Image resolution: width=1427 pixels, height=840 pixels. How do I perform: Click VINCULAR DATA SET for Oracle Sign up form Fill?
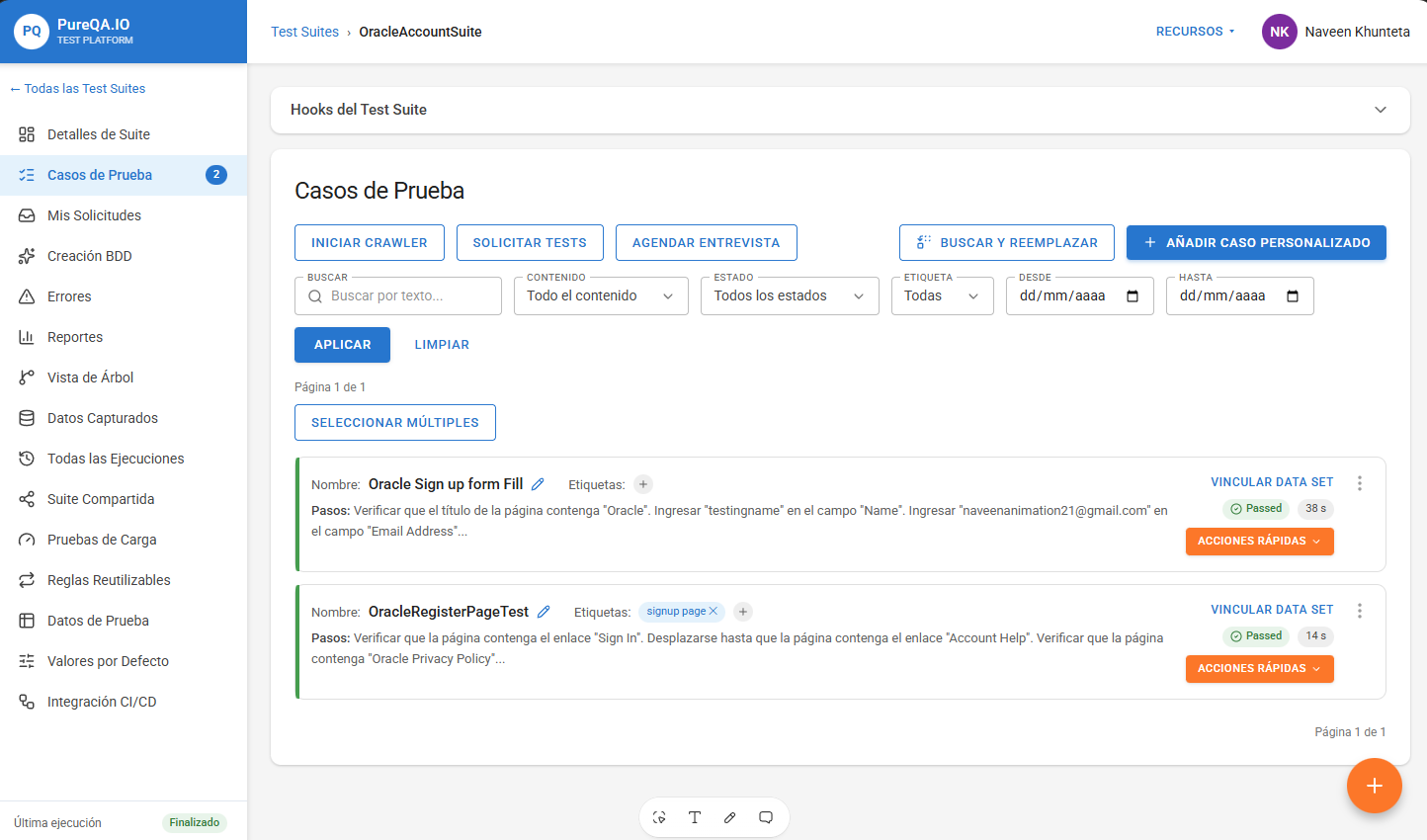click(x=1272, y=482)
